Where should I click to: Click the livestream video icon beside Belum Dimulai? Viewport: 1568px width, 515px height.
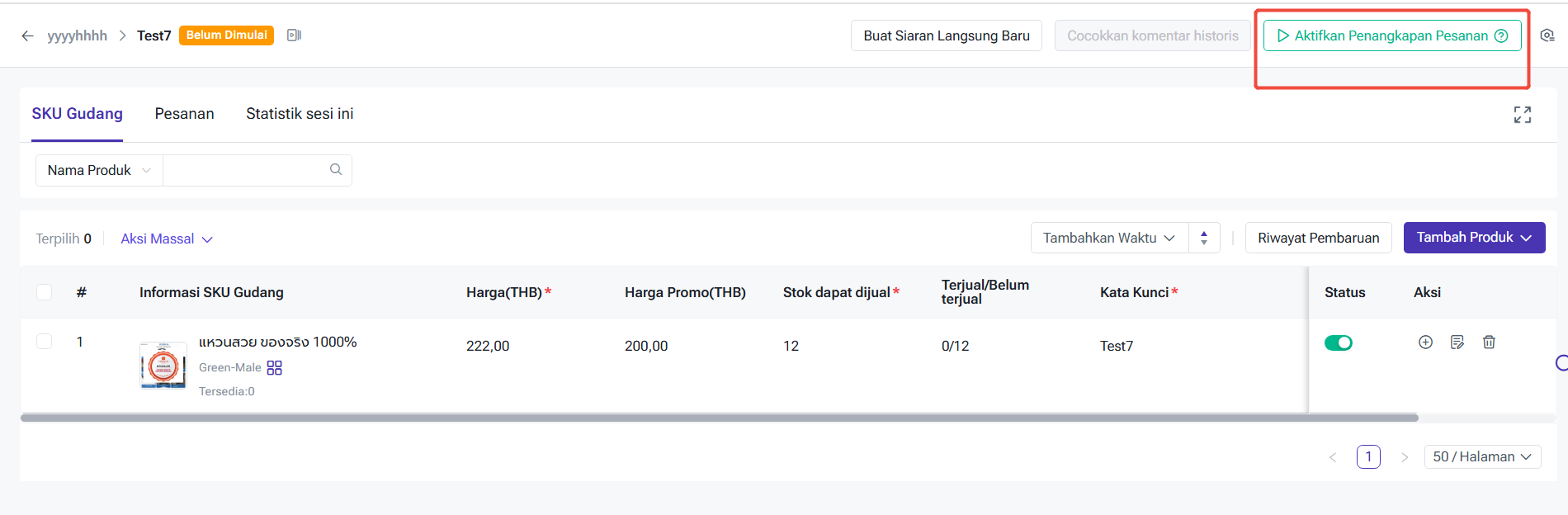coord(294,35)
